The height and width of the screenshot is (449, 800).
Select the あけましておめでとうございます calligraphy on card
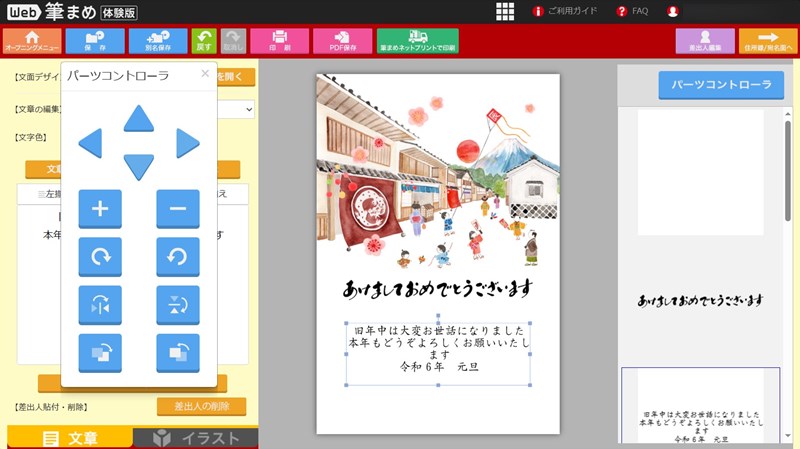click(x=438, y=290)
